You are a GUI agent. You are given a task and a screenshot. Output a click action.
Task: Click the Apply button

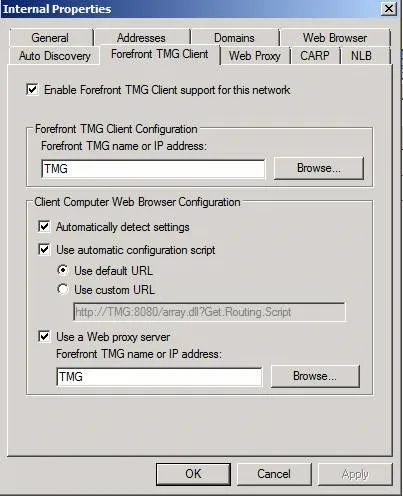[x=355, y=474]
